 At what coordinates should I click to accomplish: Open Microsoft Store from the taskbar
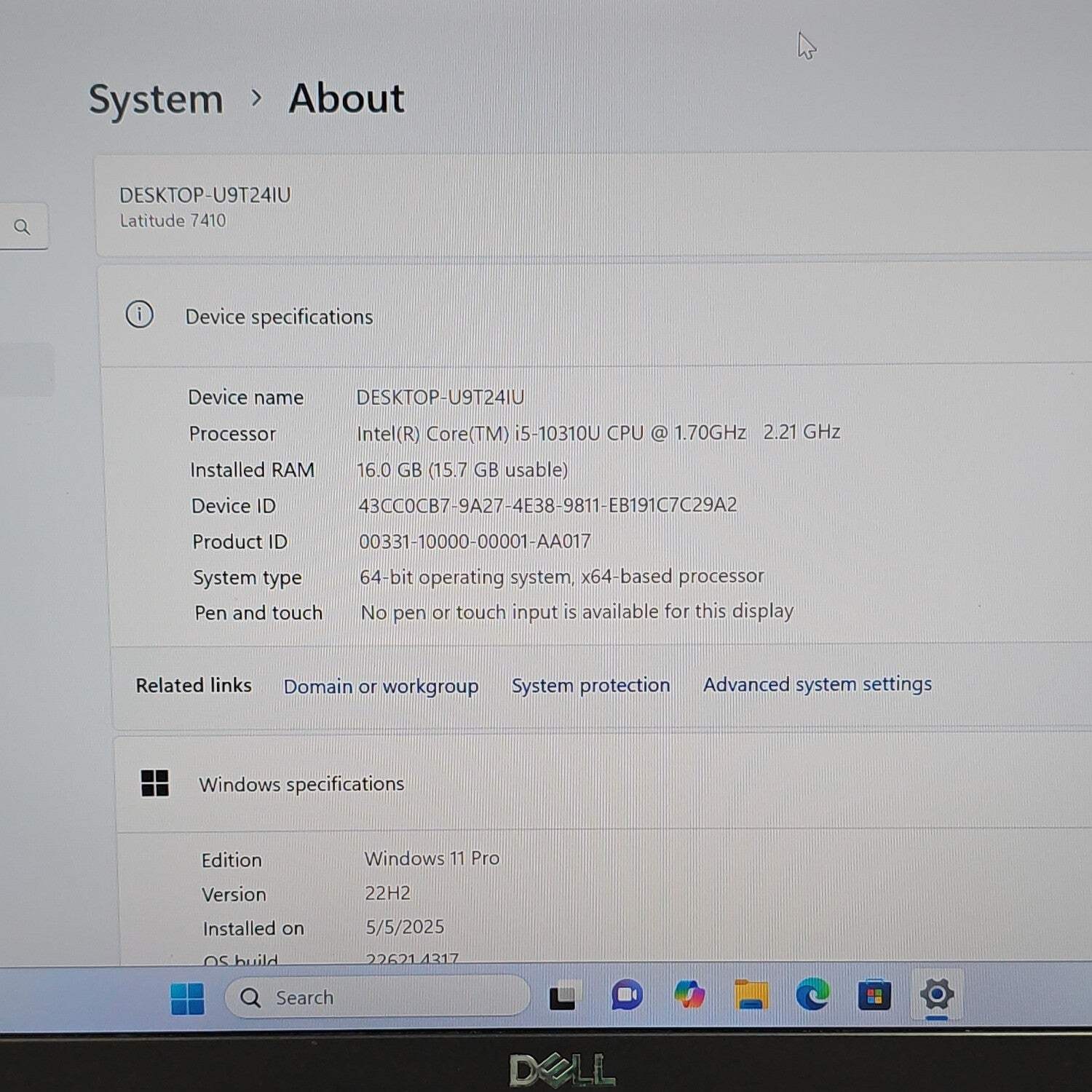[x=874, y=994]
